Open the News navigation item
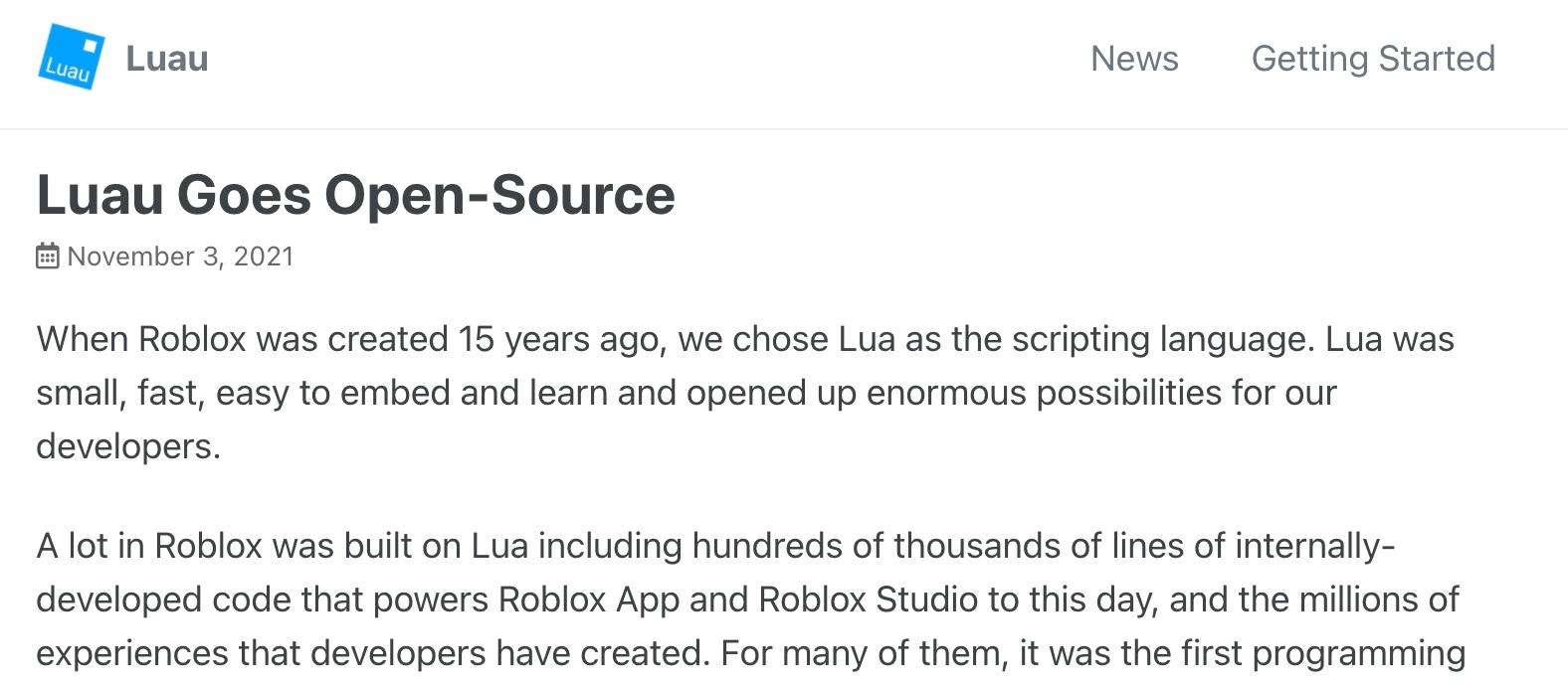Viewport: 1568px width, 686px height. pyautogui.click(x=1134, y=59)
